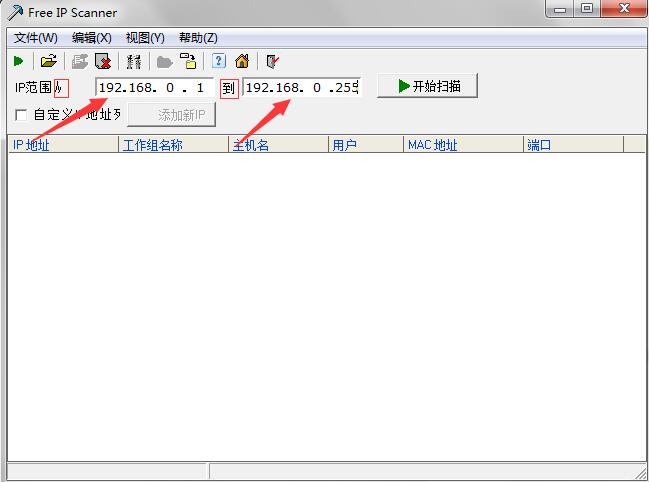
Task: Open the 帮助(Z) menu
Action: click(x=198, y=37)
